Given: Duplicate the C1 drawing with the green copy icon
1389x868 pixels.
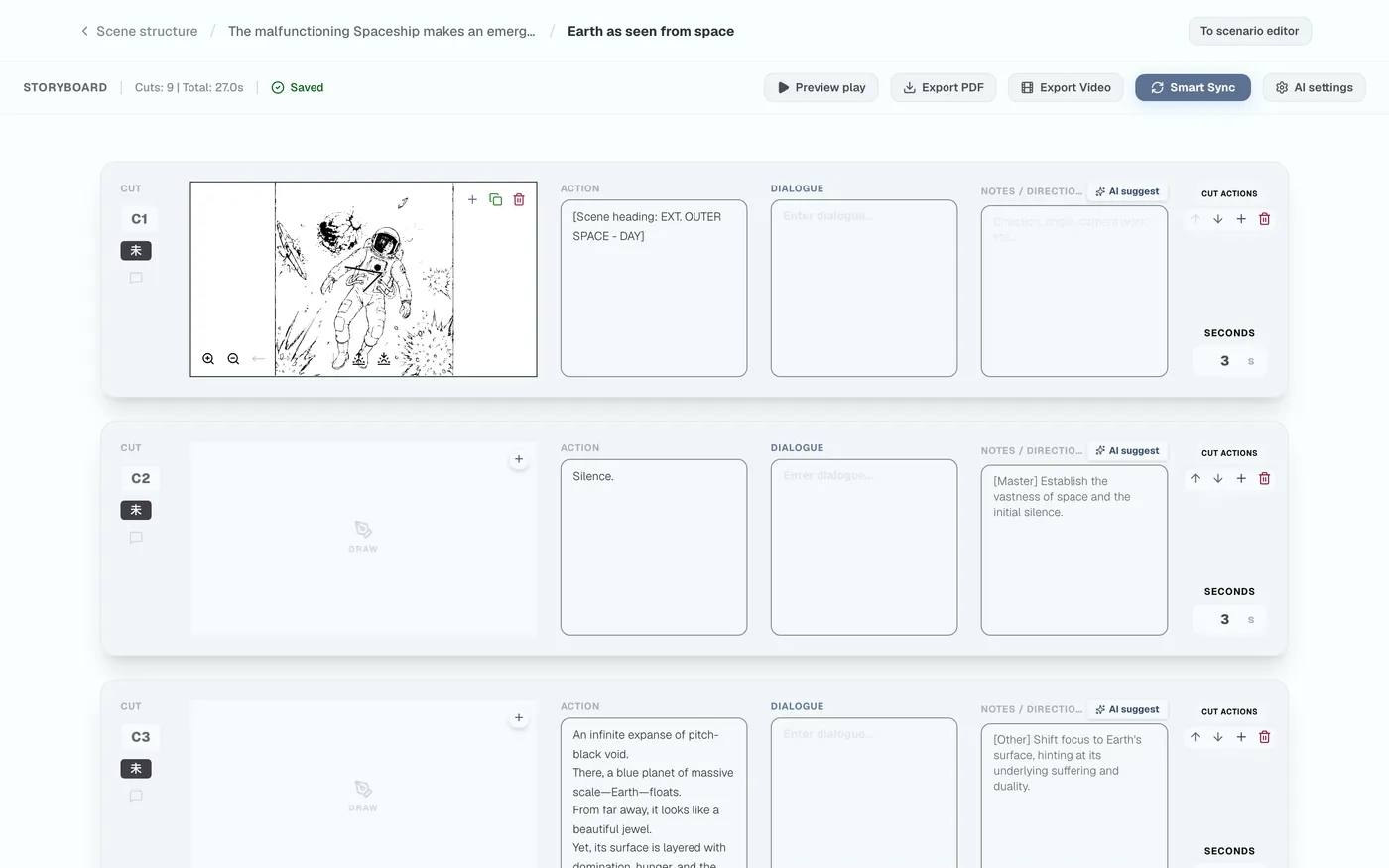Looking at the screenshot, I should click(495, 199).
